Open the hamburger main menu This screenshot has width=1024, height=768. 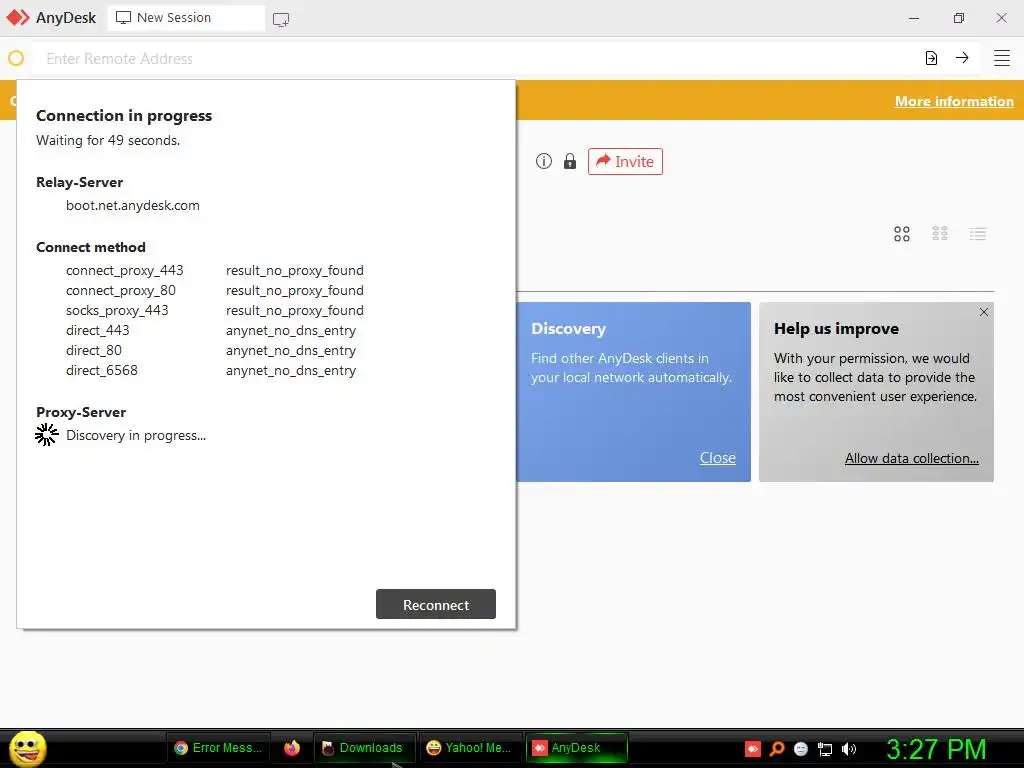click(1002, 58)
